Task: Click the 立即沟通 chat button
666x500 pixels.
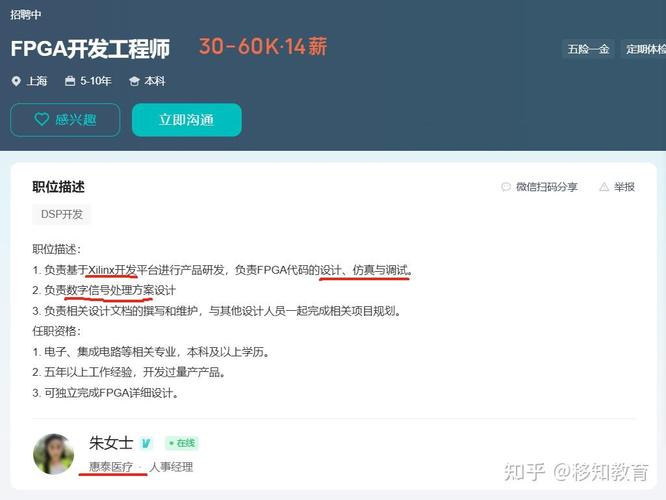Action: pyautogui.click(x=186, y=120)
